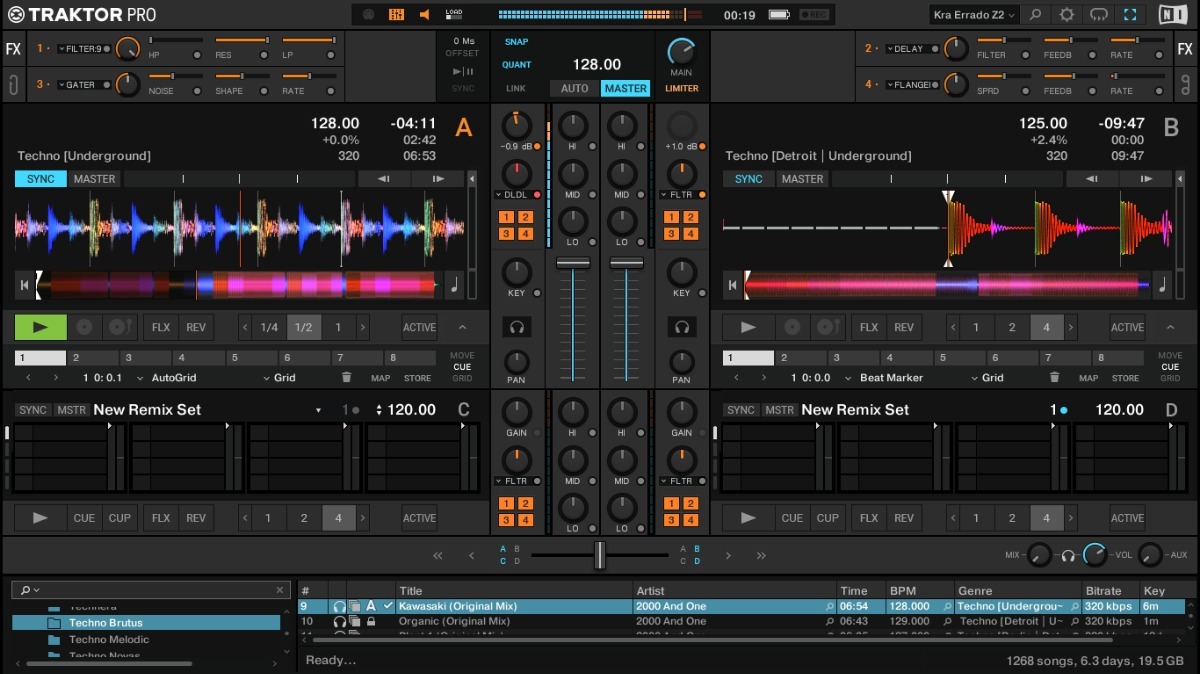Enable LINK tempo sync
1200x674 pixels.
[516, 88]
